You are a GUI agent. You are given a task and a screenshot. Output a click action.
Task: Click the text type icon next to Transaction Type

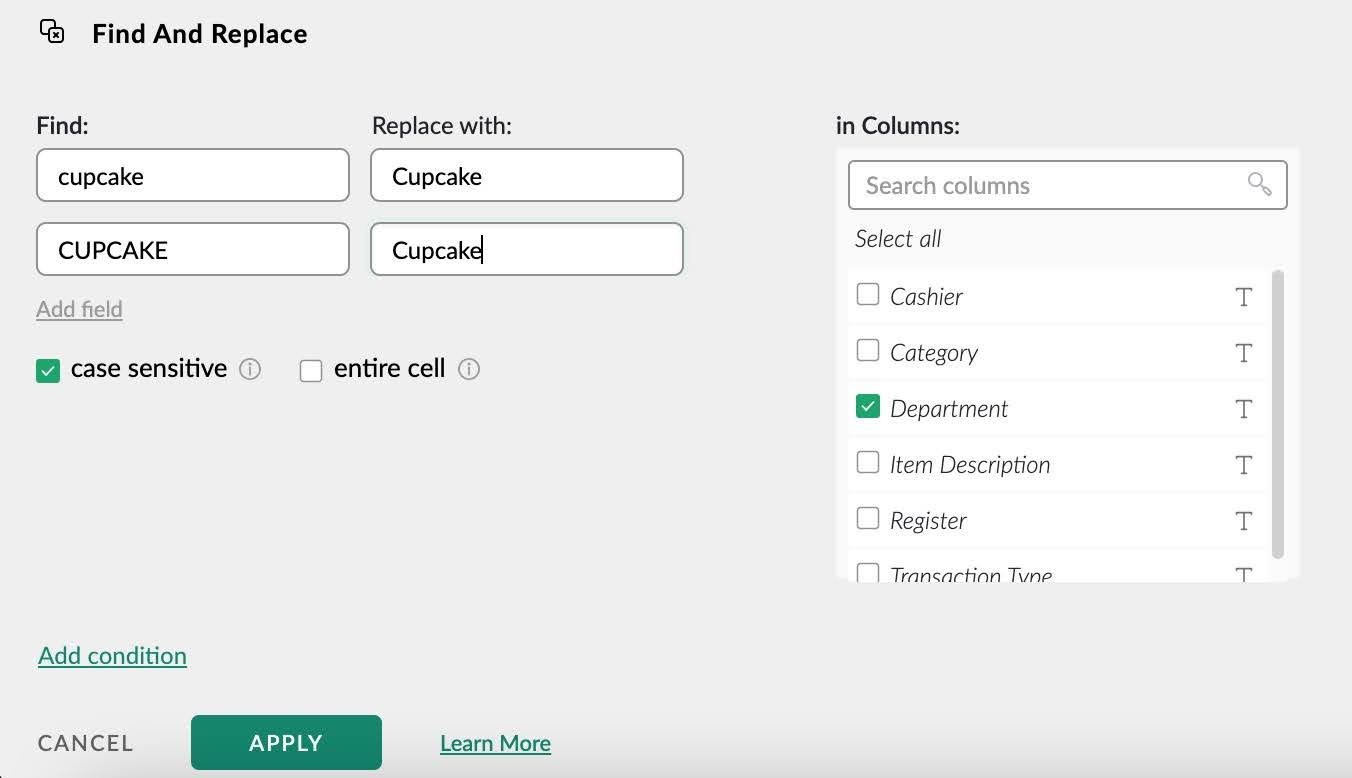(1243, 574)
